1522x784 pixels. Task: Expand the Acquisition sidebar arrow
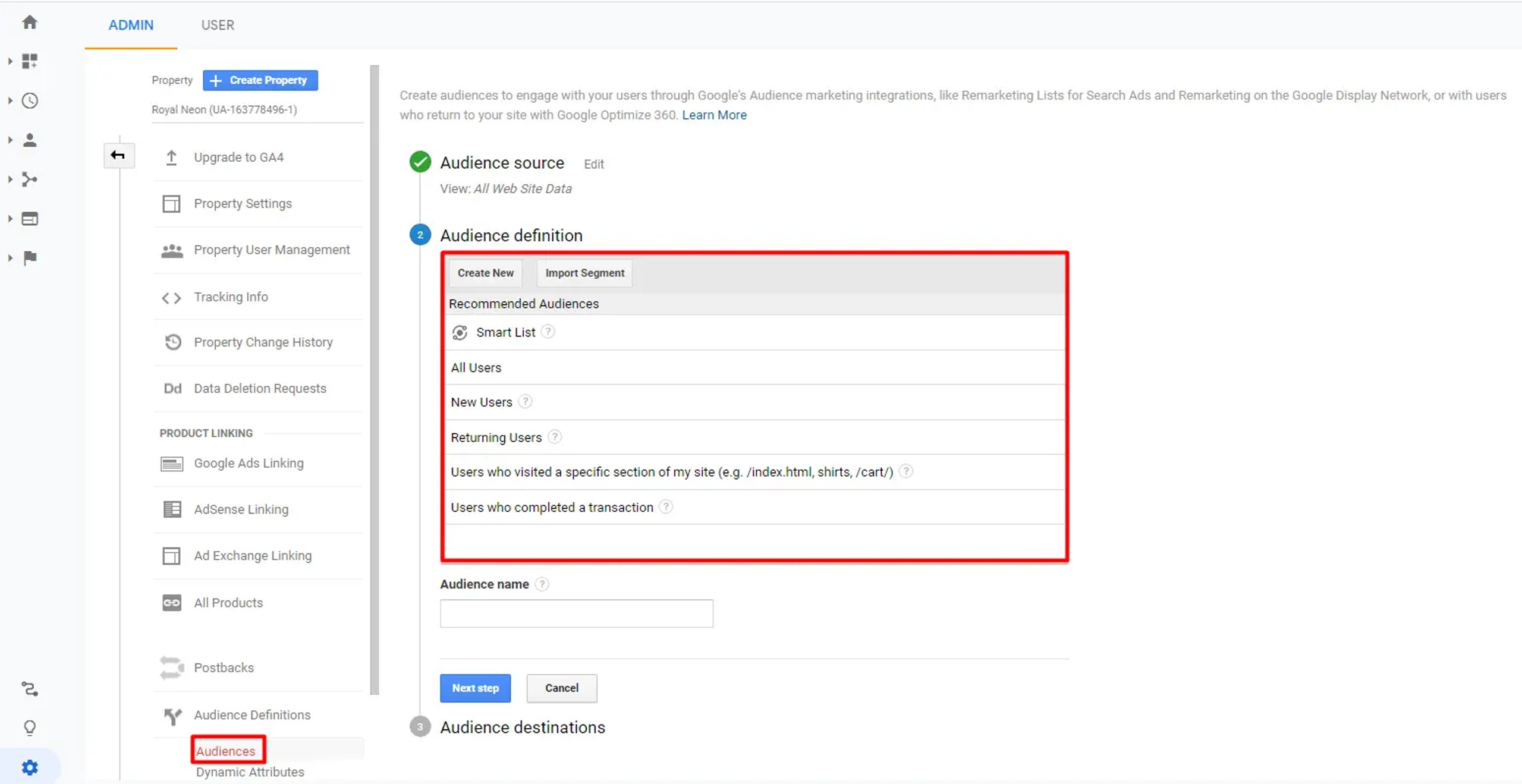[10, 180]
